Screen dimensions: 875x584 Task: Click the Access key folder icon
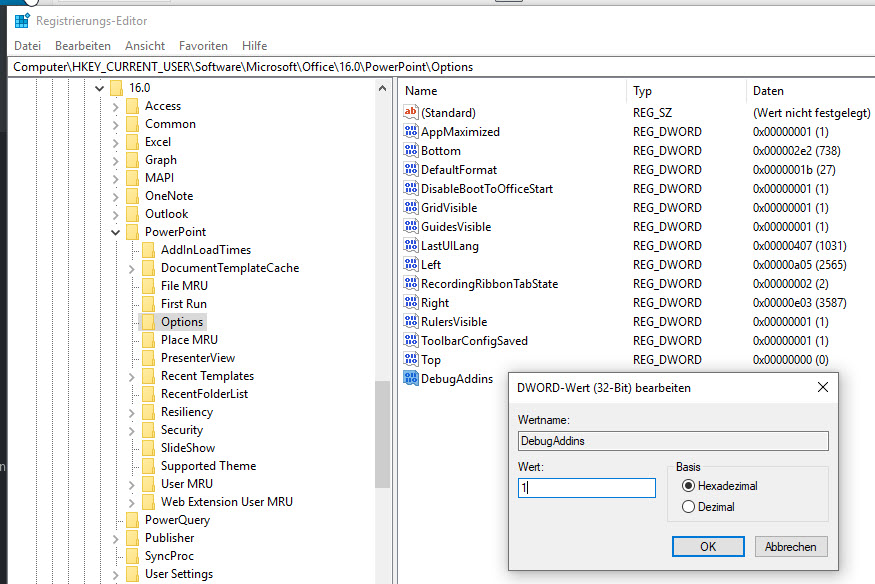pyautogui.click(x=132, y=106)
